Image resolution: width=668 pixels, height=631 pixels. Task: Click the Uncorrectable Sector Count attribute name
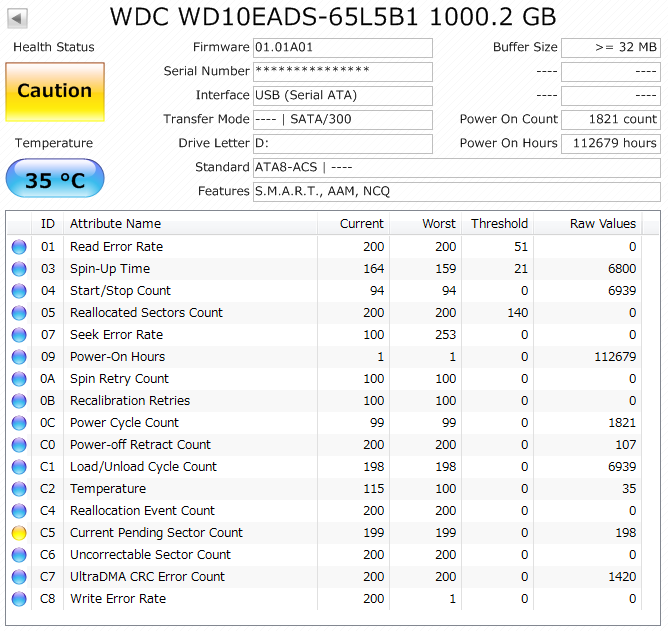150,555
